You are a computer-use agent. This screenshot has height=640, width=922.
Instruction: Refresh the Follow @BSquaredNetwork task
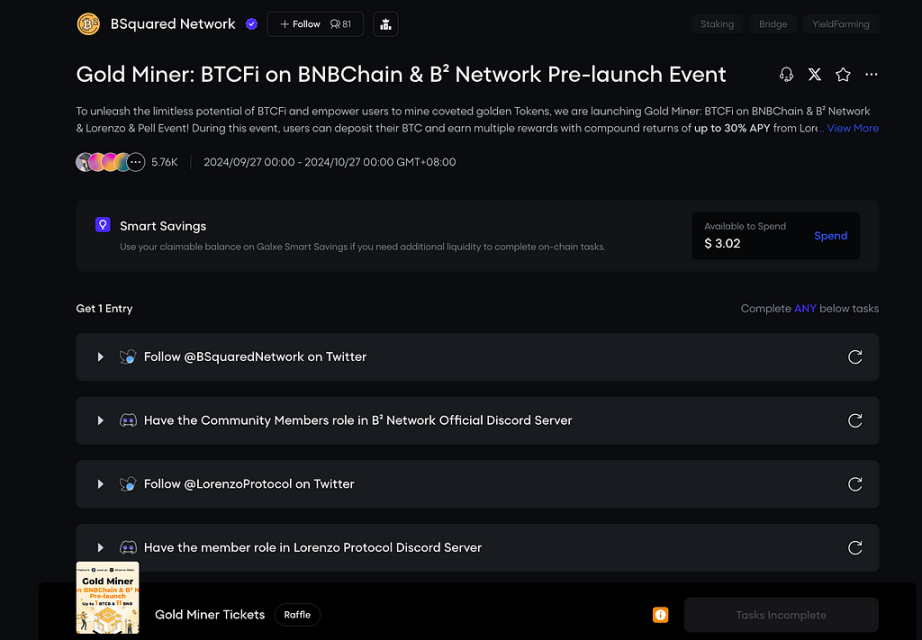855,357
